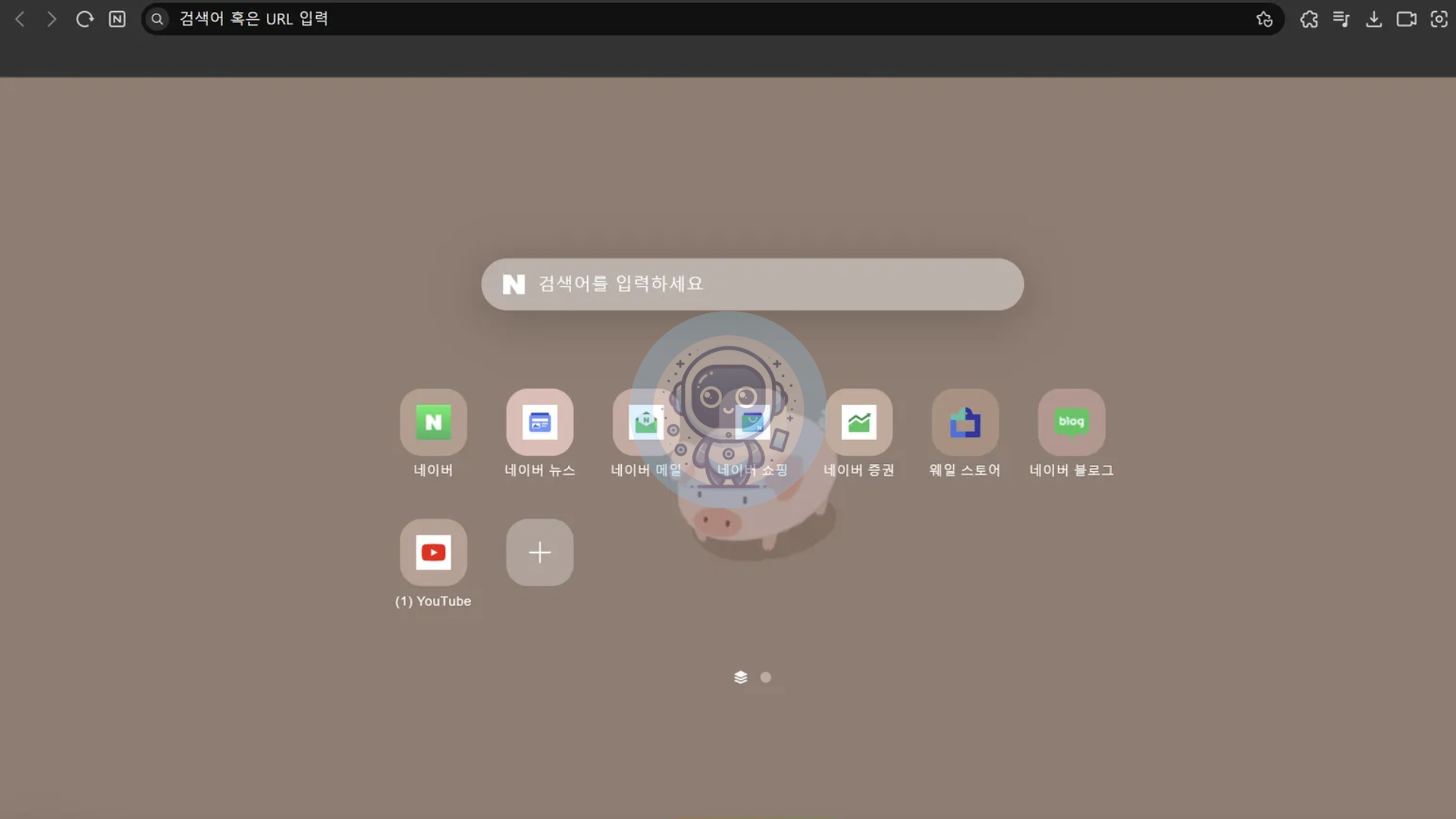Screen dimensions: 1456x819
Task: Open 네이버 블로그 blog
Action: coord(1072,421)
